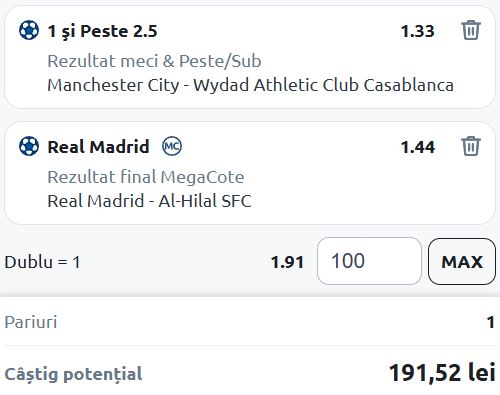Open the Real Madrid - Al-Hilal SFC match
Screen dimensions: 500x395
[149, 201]
